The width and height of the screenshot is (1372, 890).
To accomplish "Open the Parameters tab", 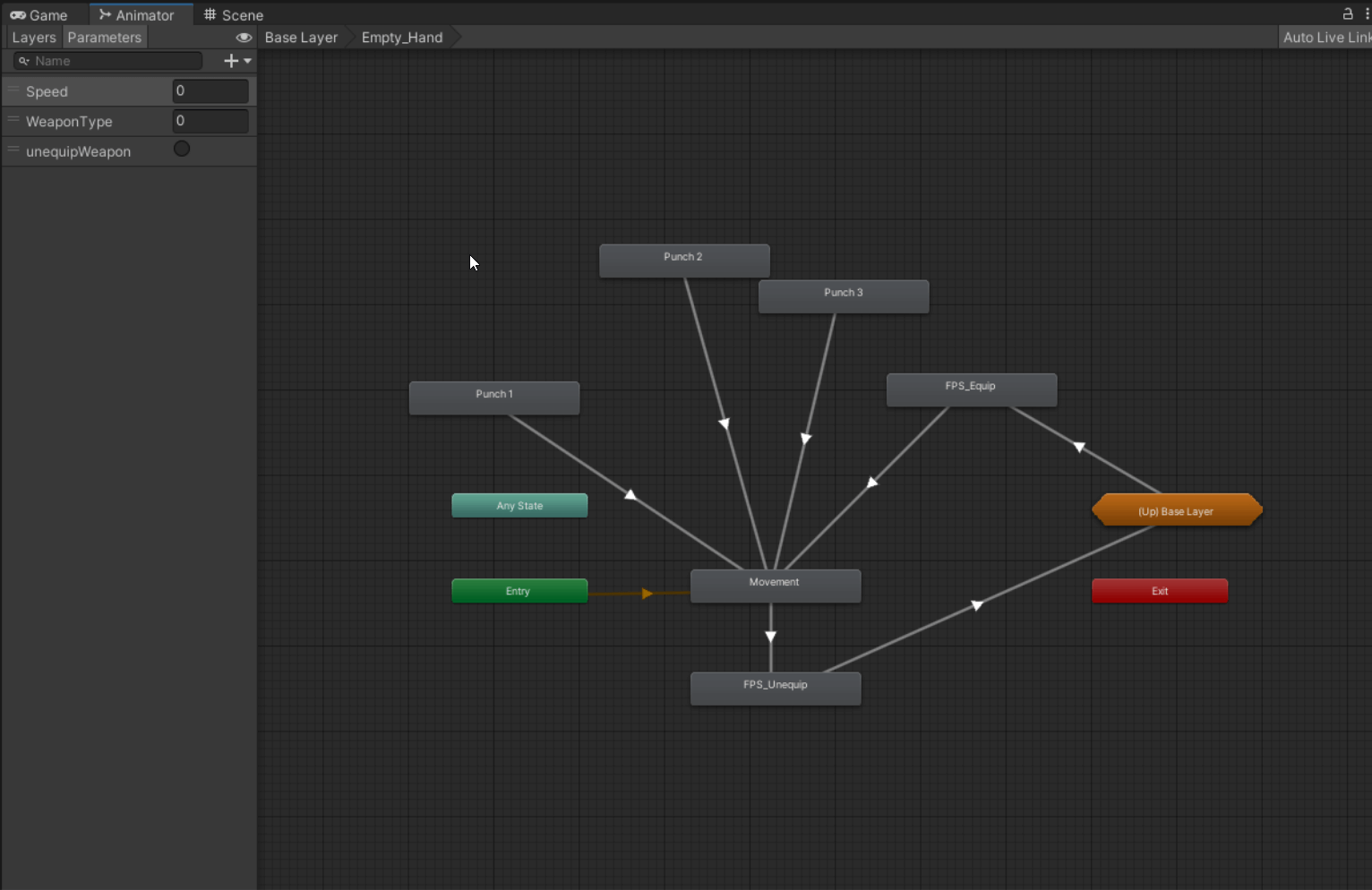I will (x=105, y=38).
